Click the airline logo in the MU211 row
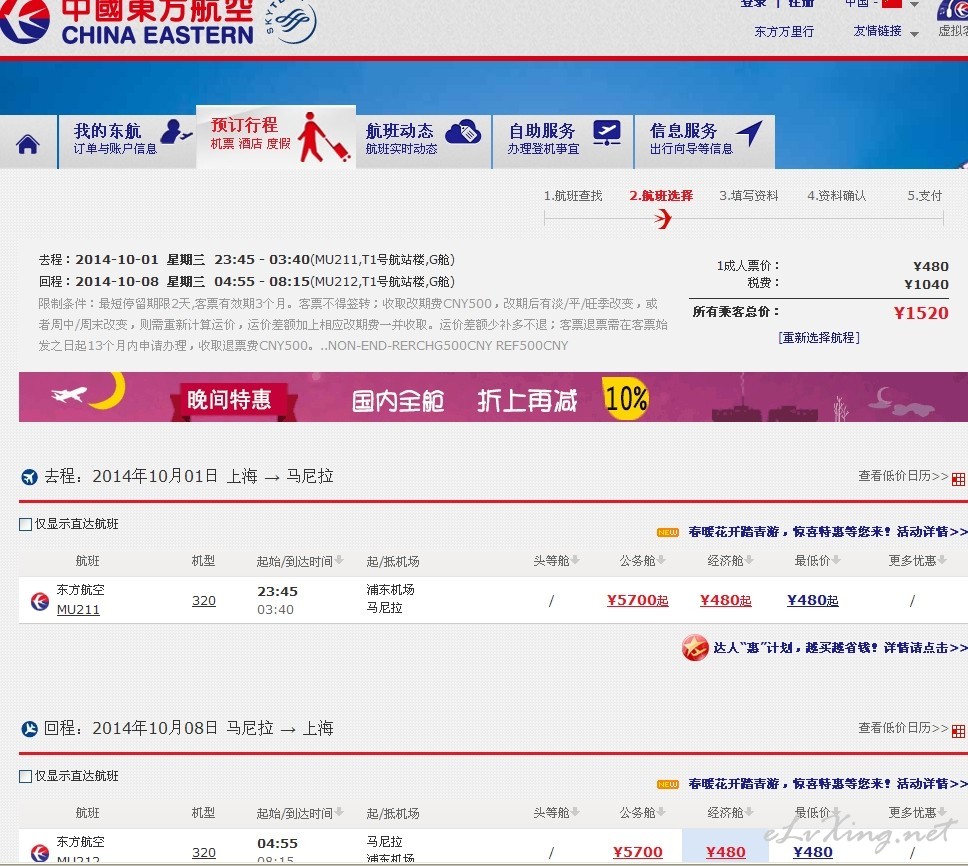Screen dimensions: 968x866 tap(40, 601)
